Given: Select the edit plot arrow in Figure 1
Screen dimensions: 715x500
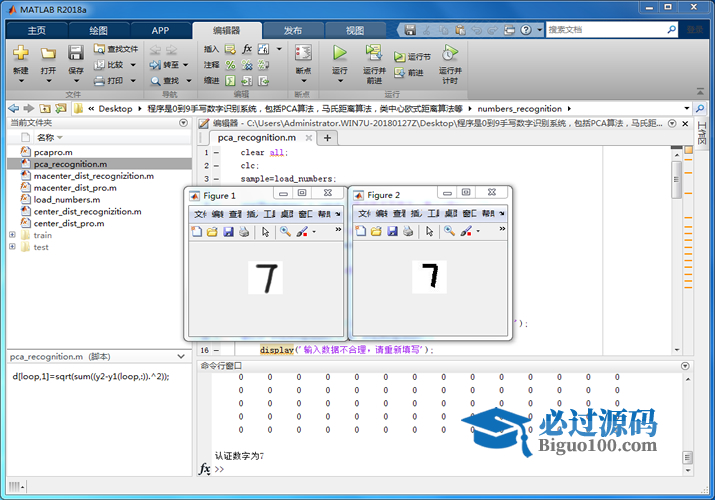Looking at the screenshot, I should [265, 231].
